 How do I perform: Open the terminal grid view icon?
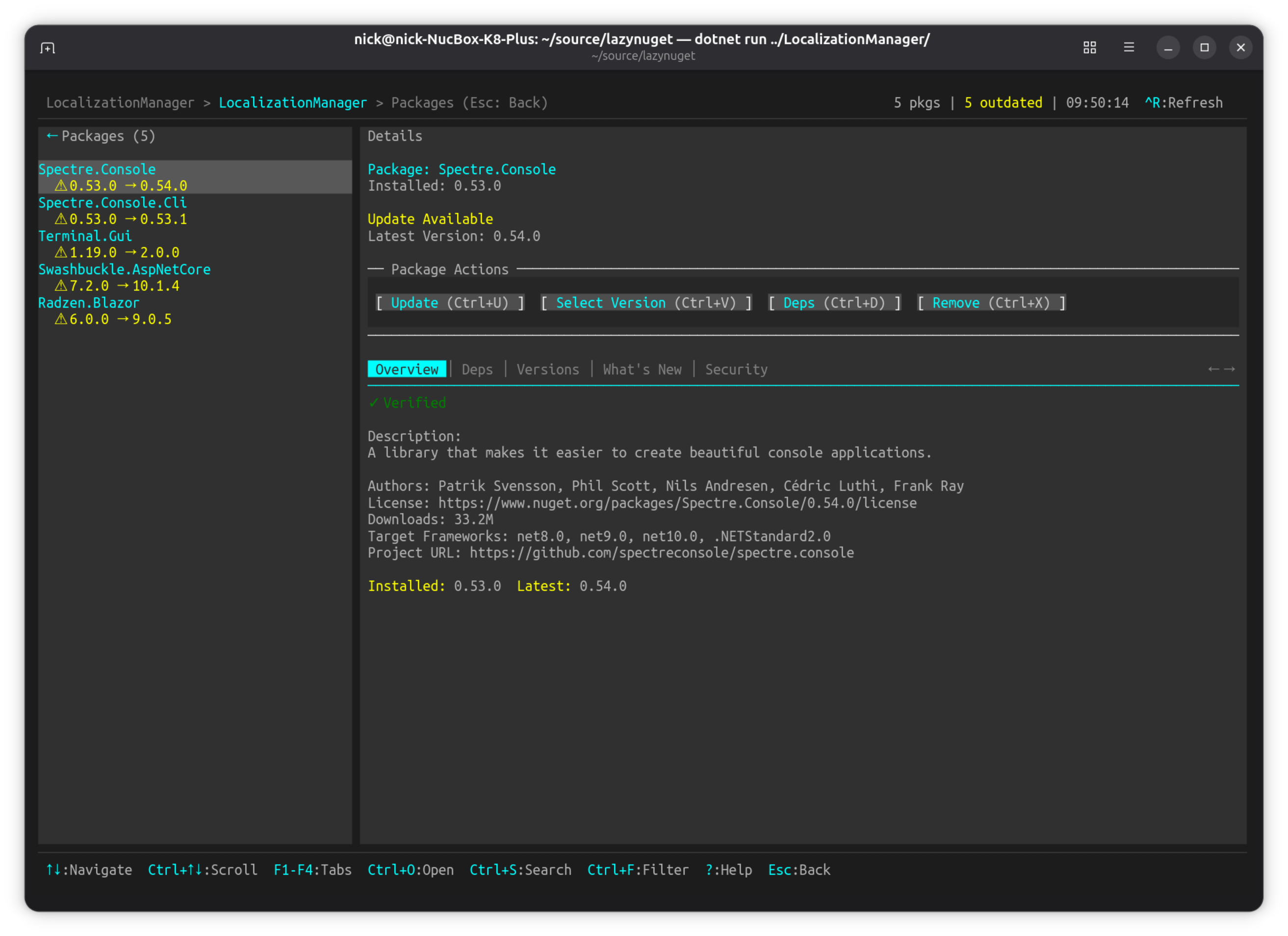click(1089, 48)
